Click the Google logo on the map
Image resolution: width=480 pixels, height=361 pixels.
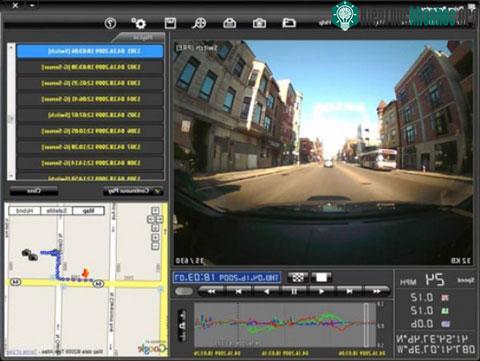pyautogui.click(x=152, y=348)
